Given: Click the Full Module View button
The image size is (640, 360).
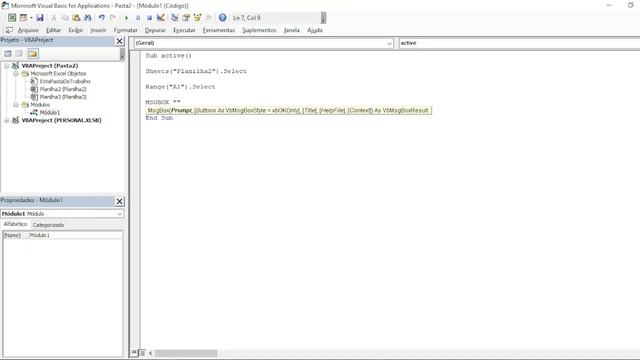Looking at the screenshot, I should point(142,353).
